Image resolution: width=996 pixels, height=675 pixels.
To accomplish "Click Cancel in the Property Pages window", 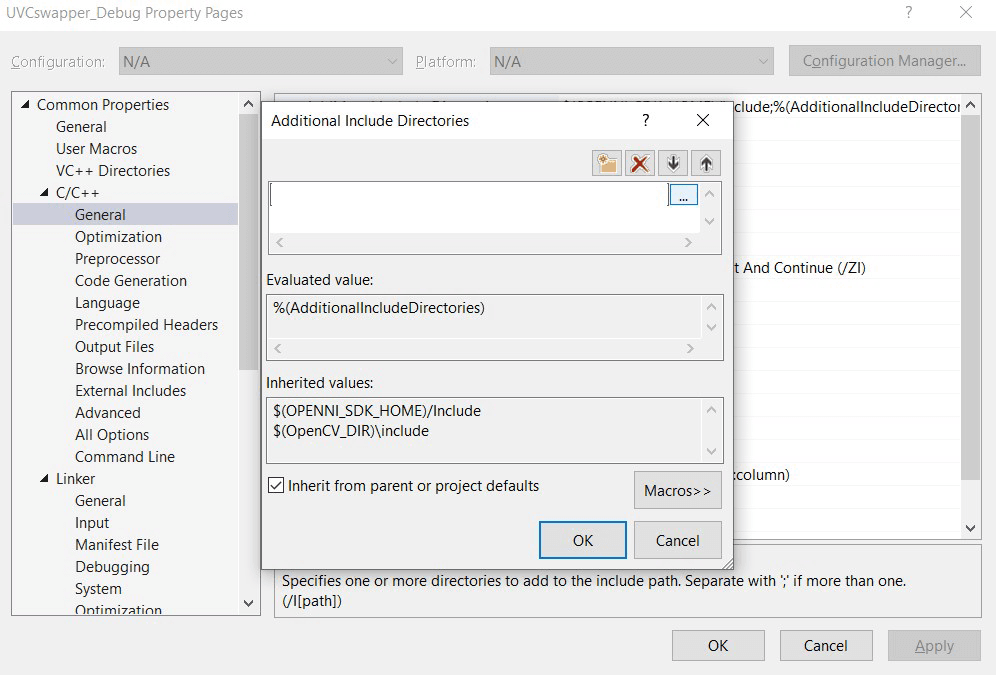I will coord(826,646).
